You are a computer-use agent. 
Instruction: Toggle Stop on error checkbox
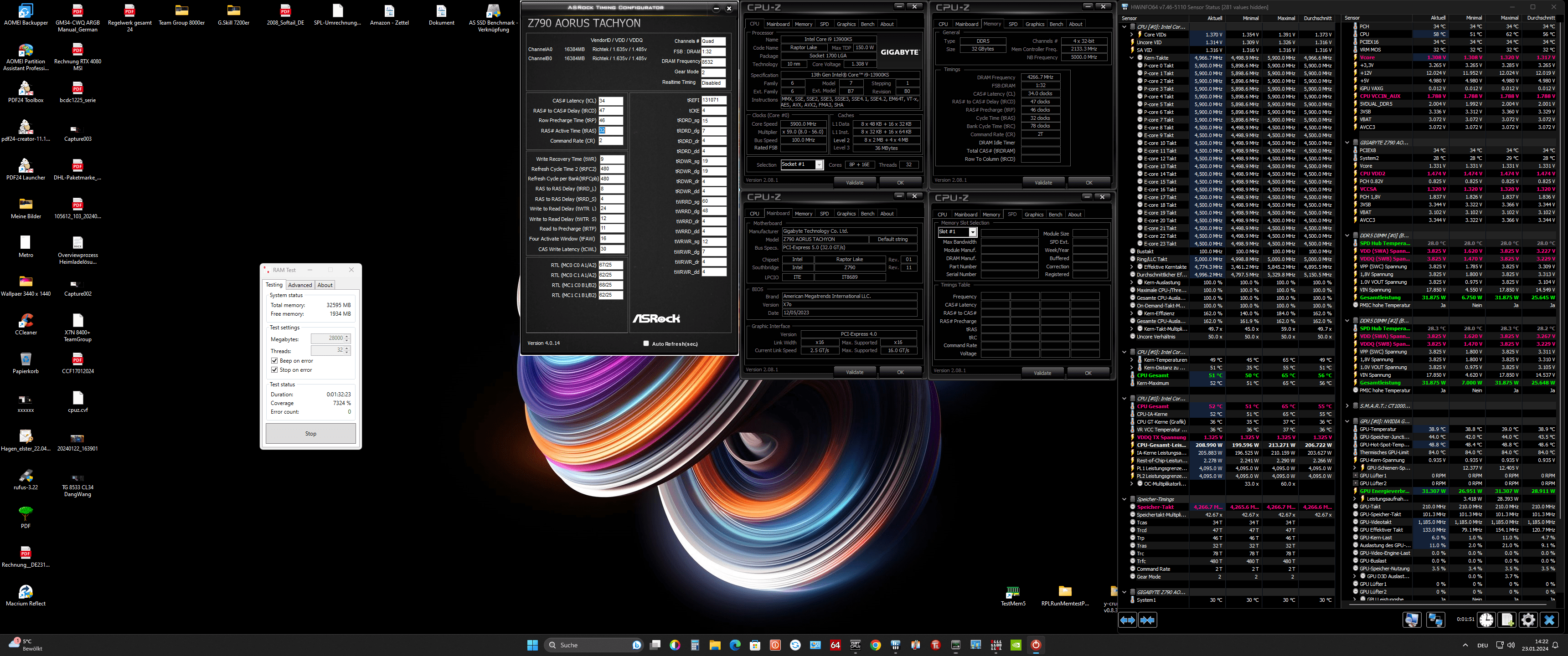pos(274,370)
